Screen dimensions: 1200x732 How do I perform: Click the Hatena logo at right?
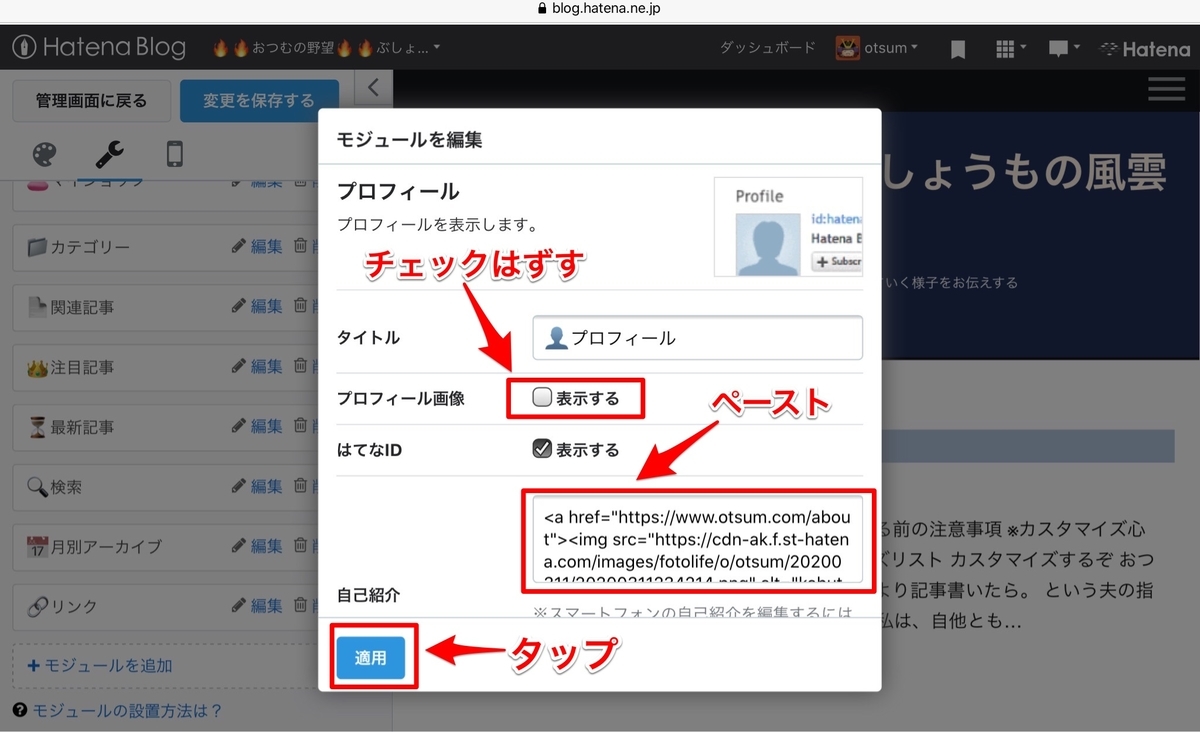(1145, 48)
